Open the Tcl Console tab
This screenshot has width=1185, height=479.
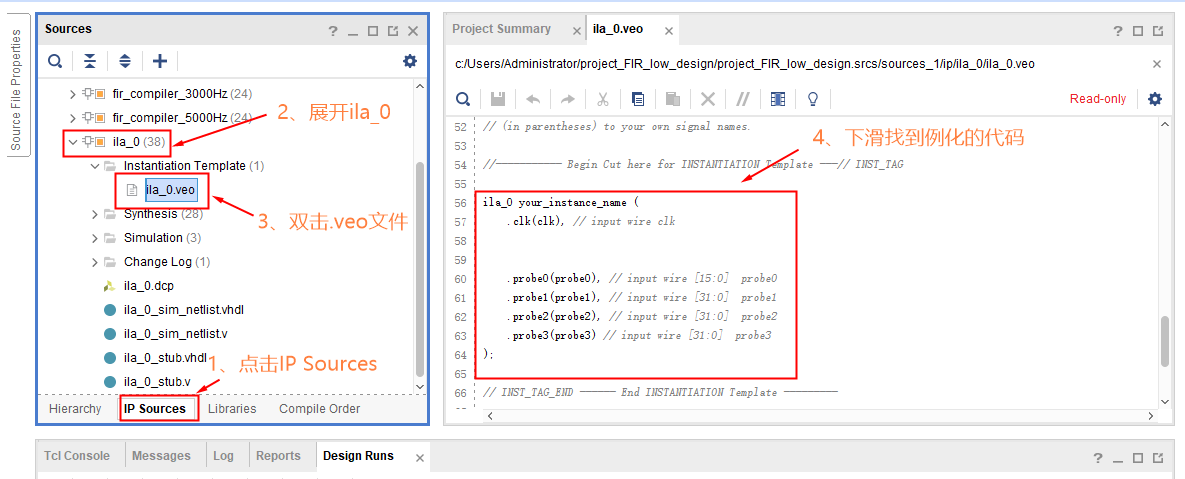pyautogui.click(x=76, y=456)
